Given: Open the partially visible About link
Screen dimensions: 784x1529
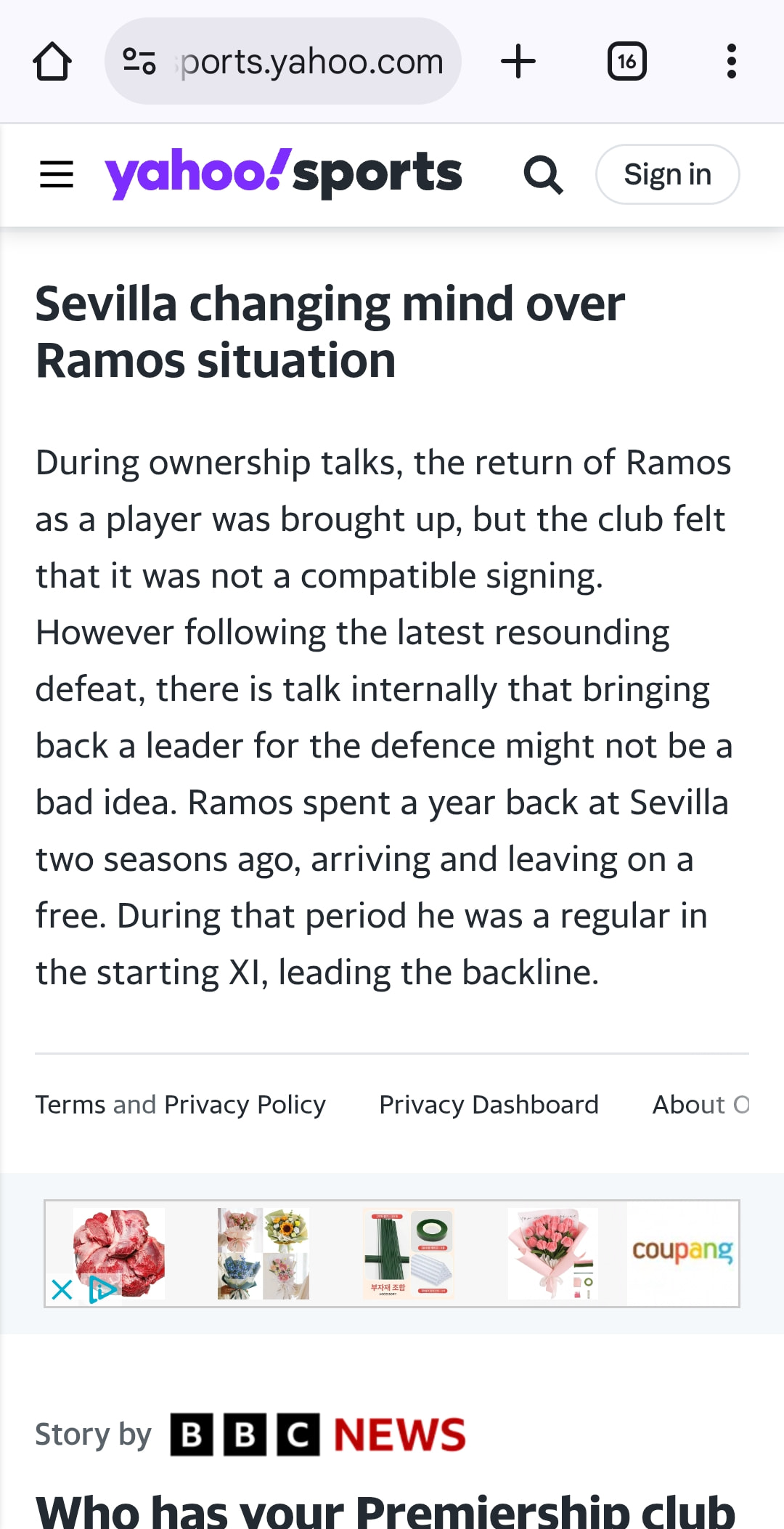Looking at the screenshot, I should pos(700,1105).
